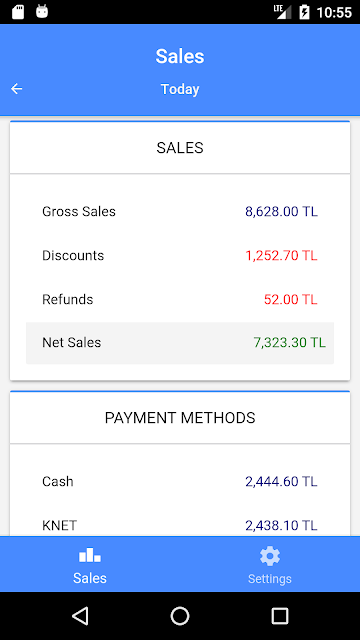This screenshot has width=360, height=640.
Task: Select the Refunds row
Action: click(x=180, y=300)
